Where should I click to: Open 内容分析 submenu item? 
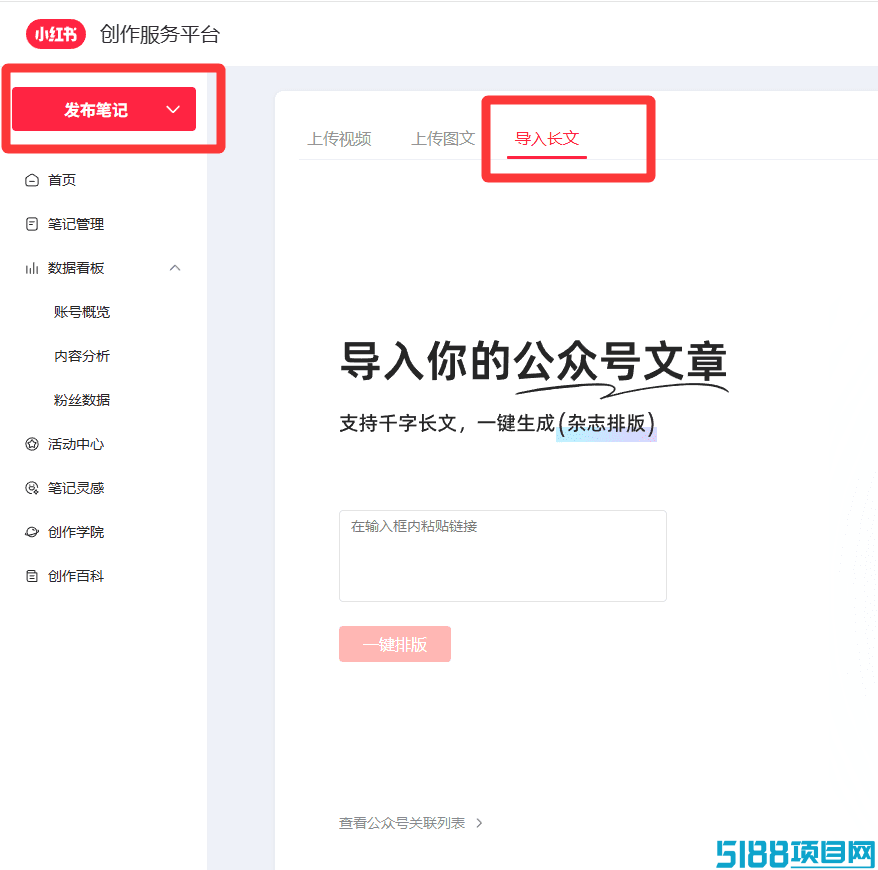pyautogui.click(x=82, y=356)
